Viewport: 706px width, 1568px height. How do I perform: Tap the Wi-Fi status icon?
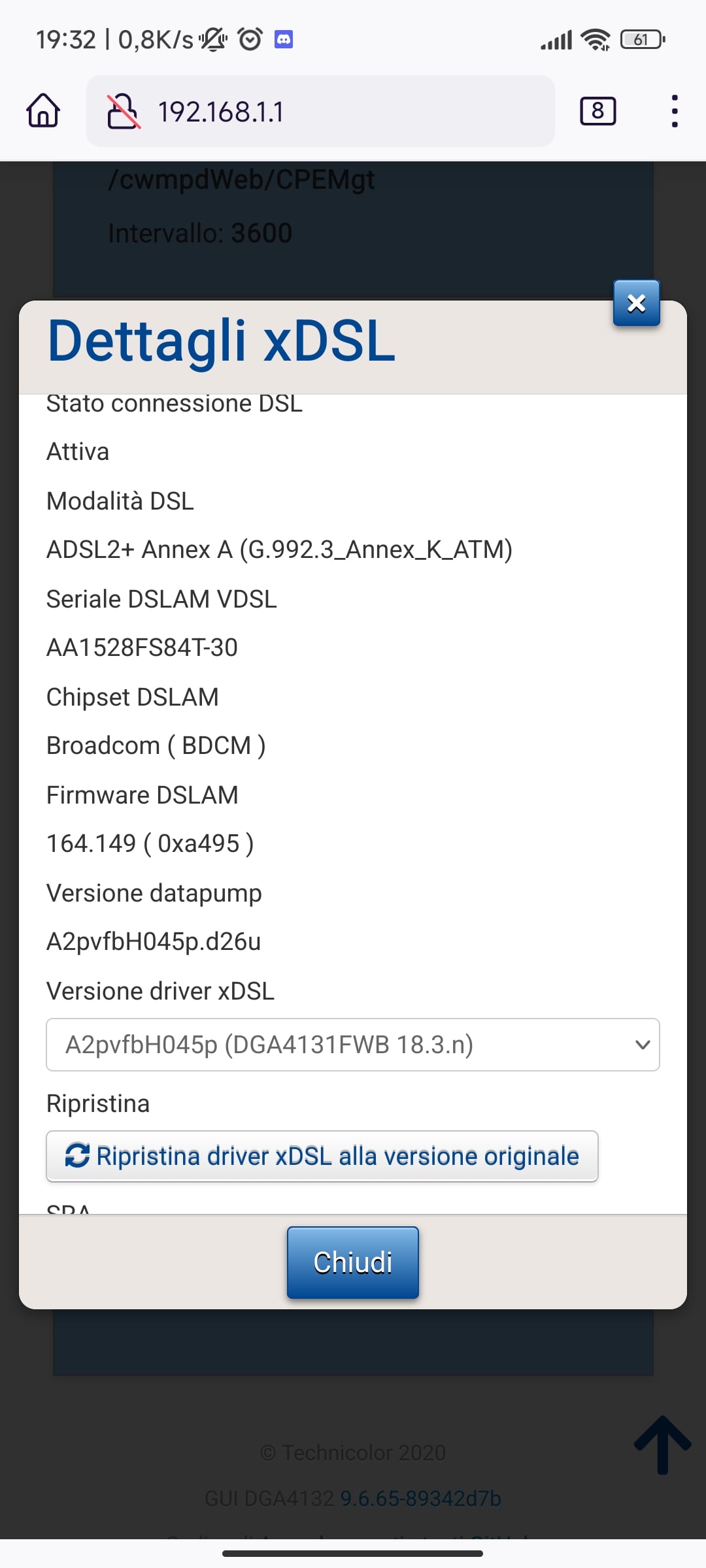point(596,40)
